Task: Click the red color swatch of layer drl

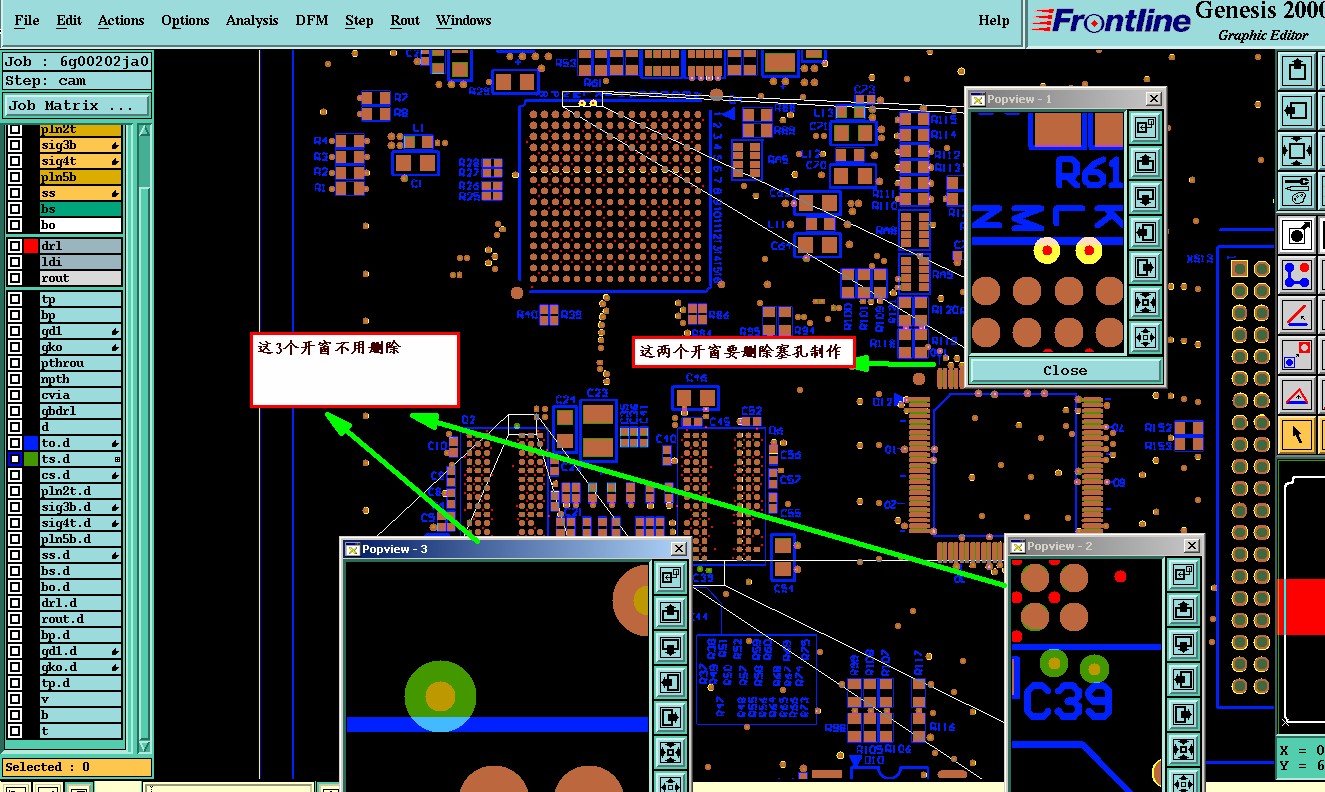Action: 30,246
